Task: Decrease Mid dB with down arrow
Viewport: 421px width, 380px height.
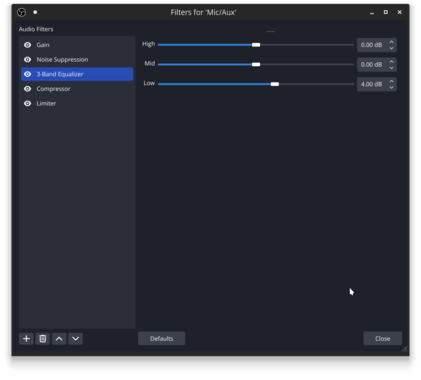Action: tap(392, 68)
